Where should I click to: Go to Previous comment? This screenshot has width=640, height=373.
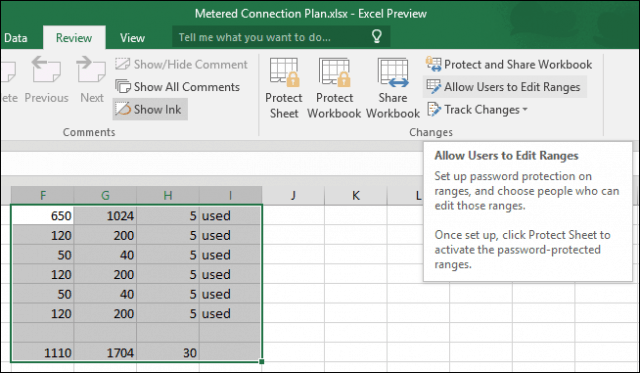point(46,80)
